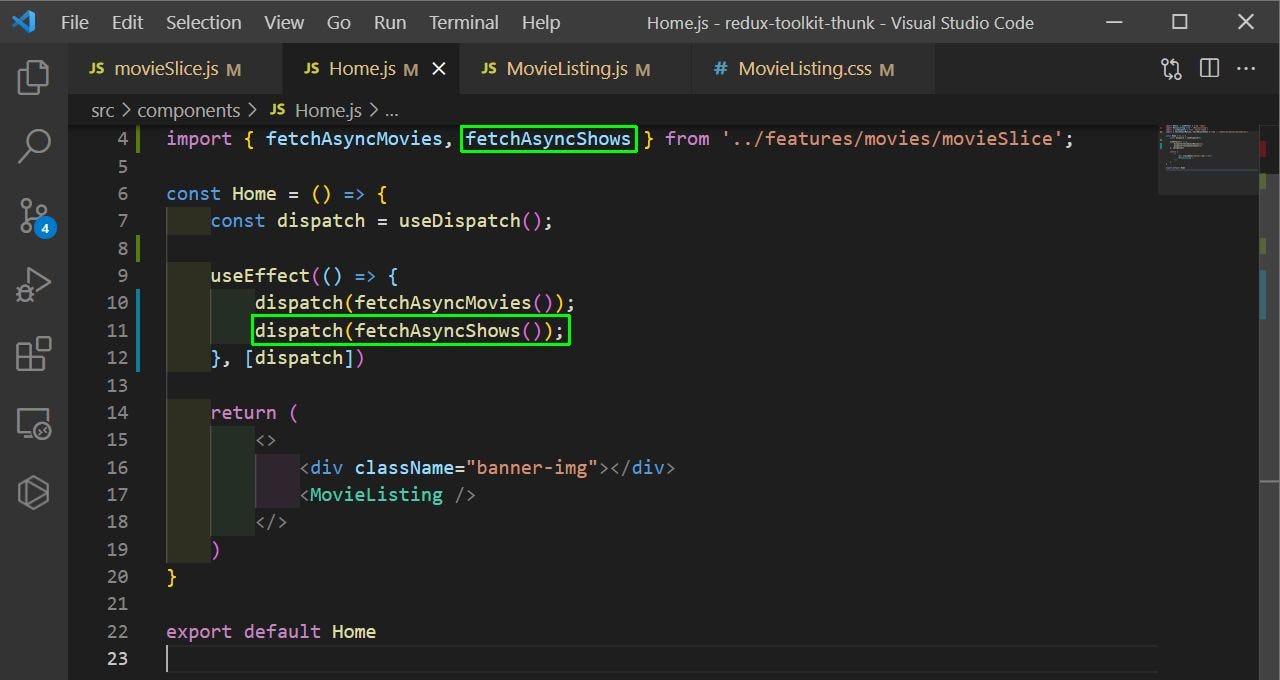The width and height of the screenshot is (1280, 680).
Task: Click the return keyword on line 14
Action: 243,413
